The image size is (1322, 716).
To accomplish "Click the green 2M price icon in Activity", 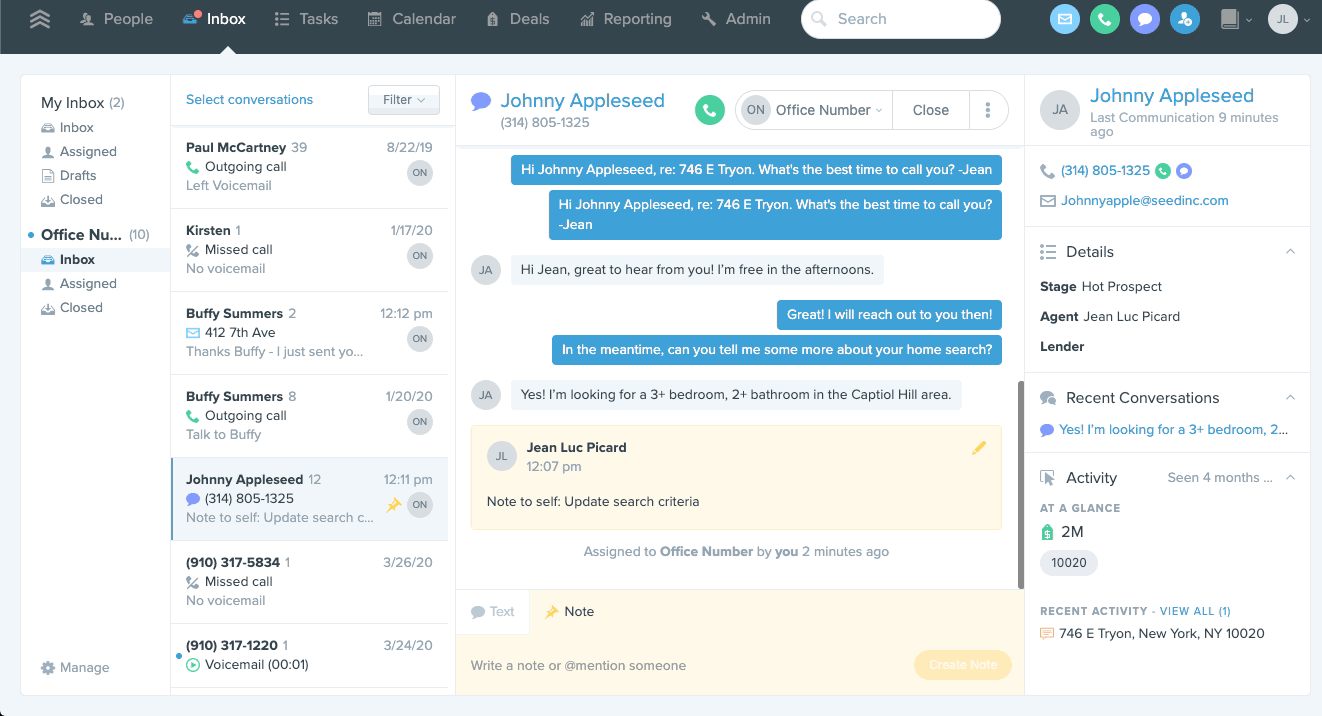I will point(1047,532).
